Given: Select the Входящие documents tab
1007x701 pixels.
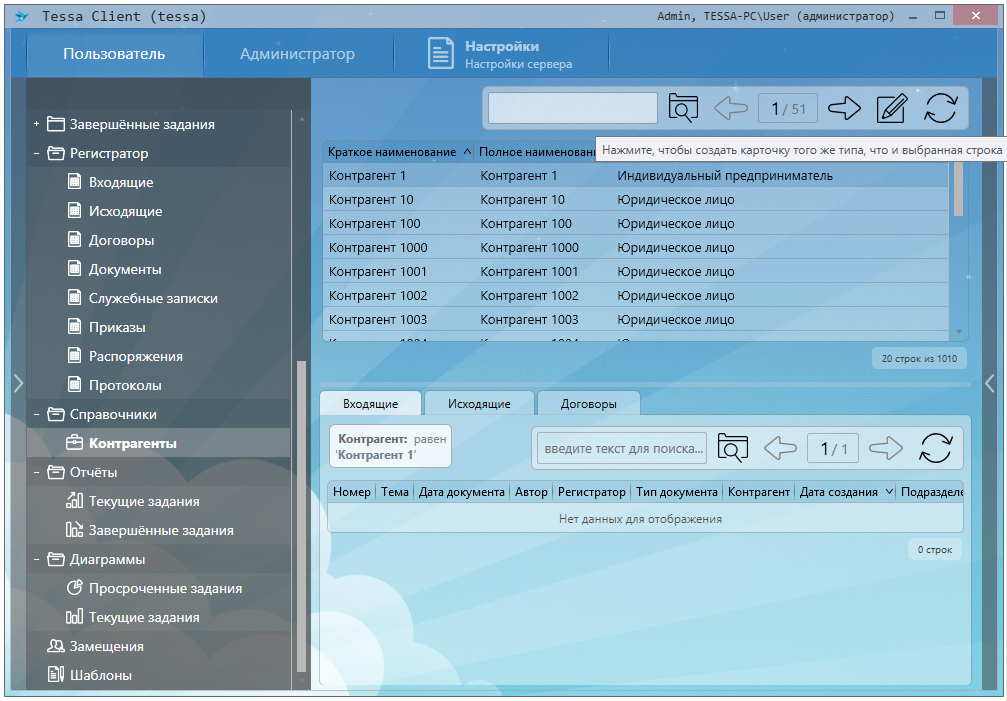Looking at the screenshot, I should pos(371,404).
